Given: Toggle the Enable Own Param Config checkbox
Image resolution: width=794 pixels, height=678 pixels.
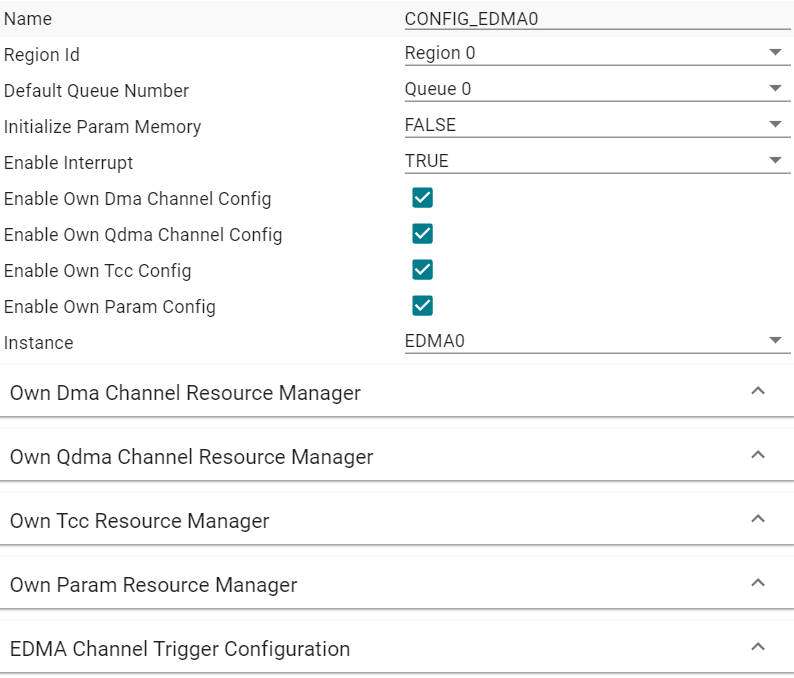Looking at the screenshot, I should click(x=422, y=306).
